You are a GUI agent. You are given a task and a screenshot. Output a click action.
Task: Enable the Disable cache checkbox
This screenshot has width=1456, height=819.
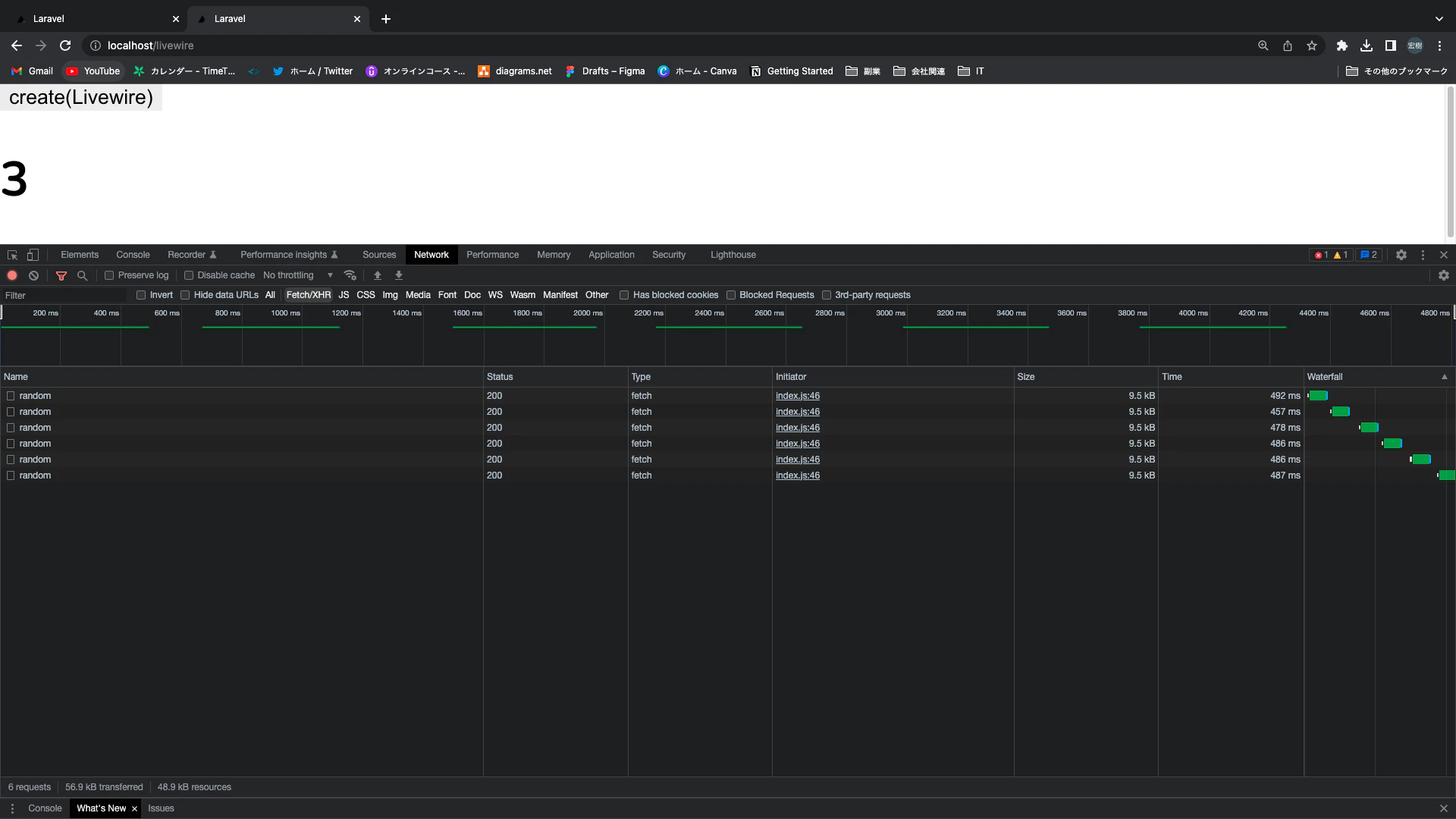(x=189, y=275)
